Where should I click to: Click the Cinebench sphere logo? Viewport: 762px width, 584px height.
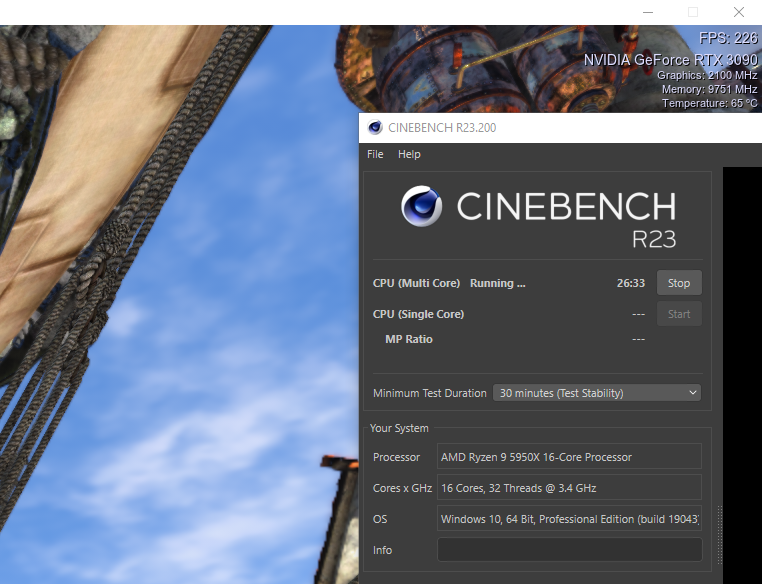tap(421, 206)
